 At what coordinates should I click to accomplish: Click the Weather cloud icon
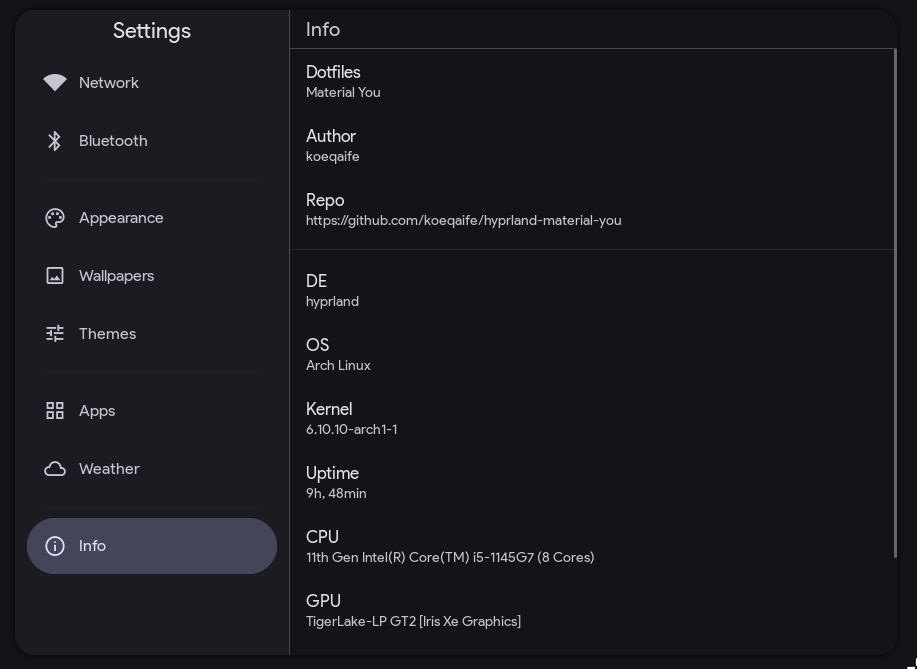pyautogui.click(x=55, y=469)
